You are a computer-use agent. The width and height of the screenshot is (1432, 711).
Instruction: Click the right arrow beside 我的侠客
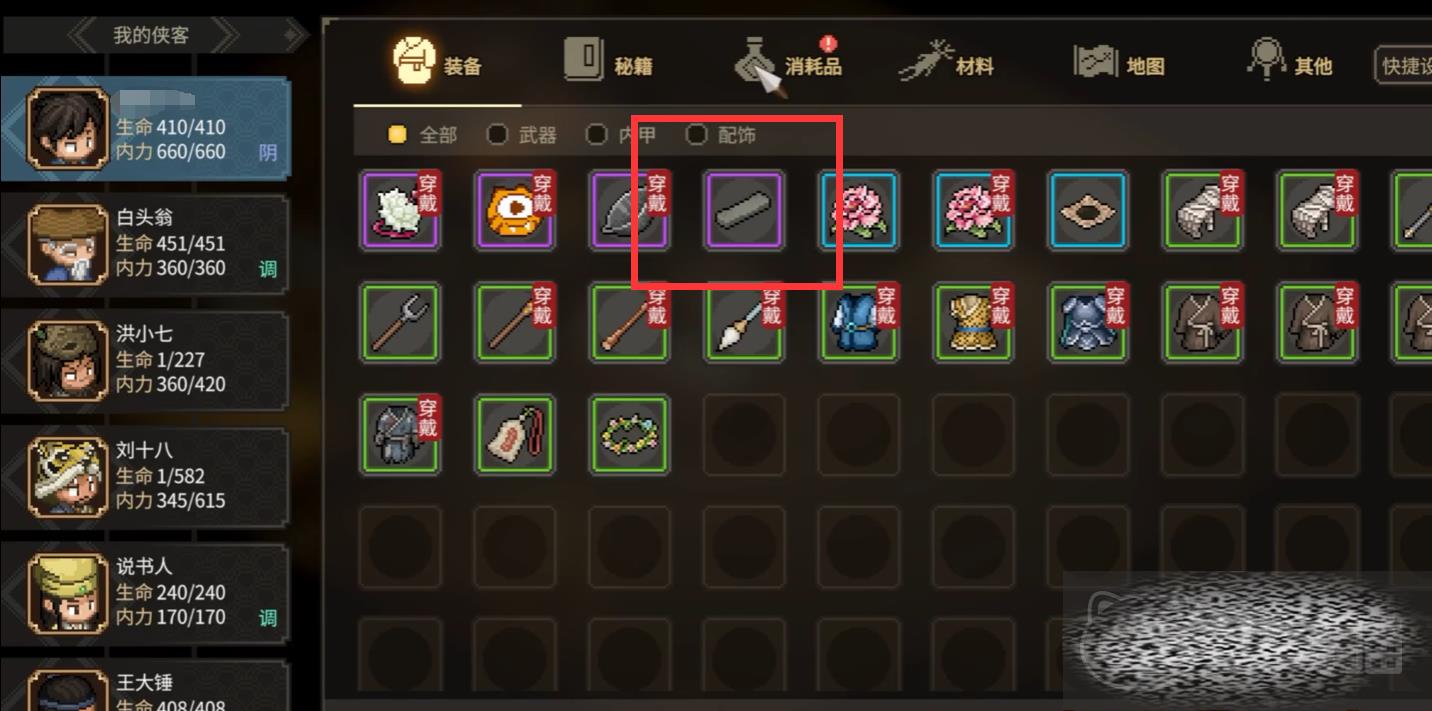pyautogui.click(x=225, y=36)
